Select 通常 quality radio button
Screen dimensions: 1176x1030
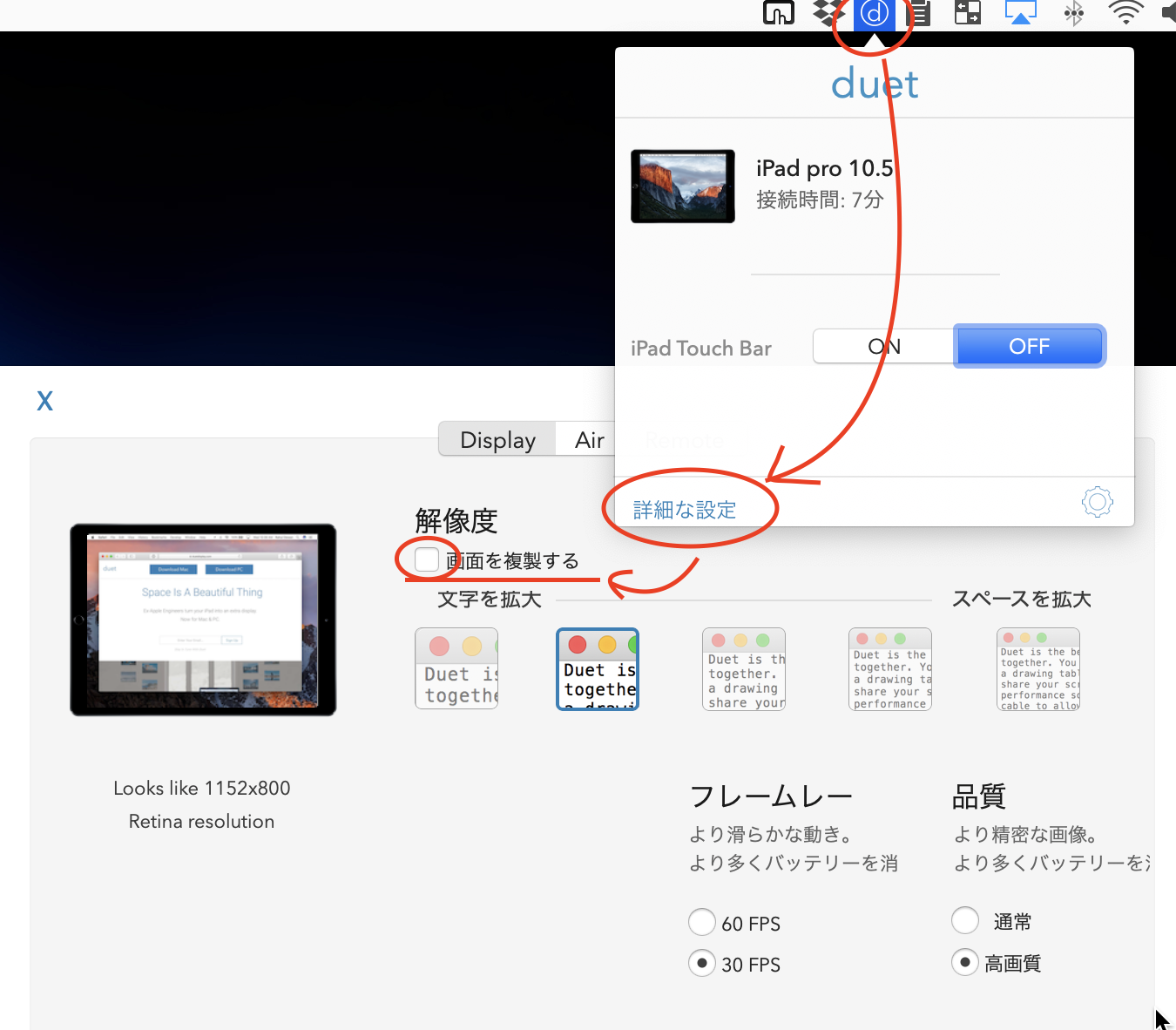965,920
